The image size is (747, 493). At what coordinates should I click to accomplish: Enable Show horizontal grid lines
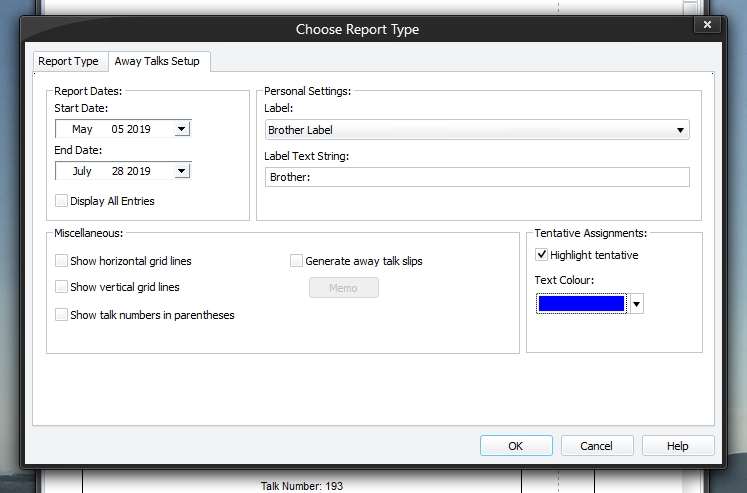pyautogui.click(x=62, y=261)
